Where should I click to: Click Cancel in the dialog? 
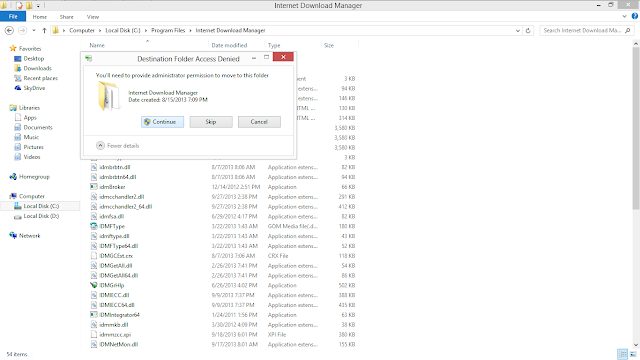coord(259,122)
